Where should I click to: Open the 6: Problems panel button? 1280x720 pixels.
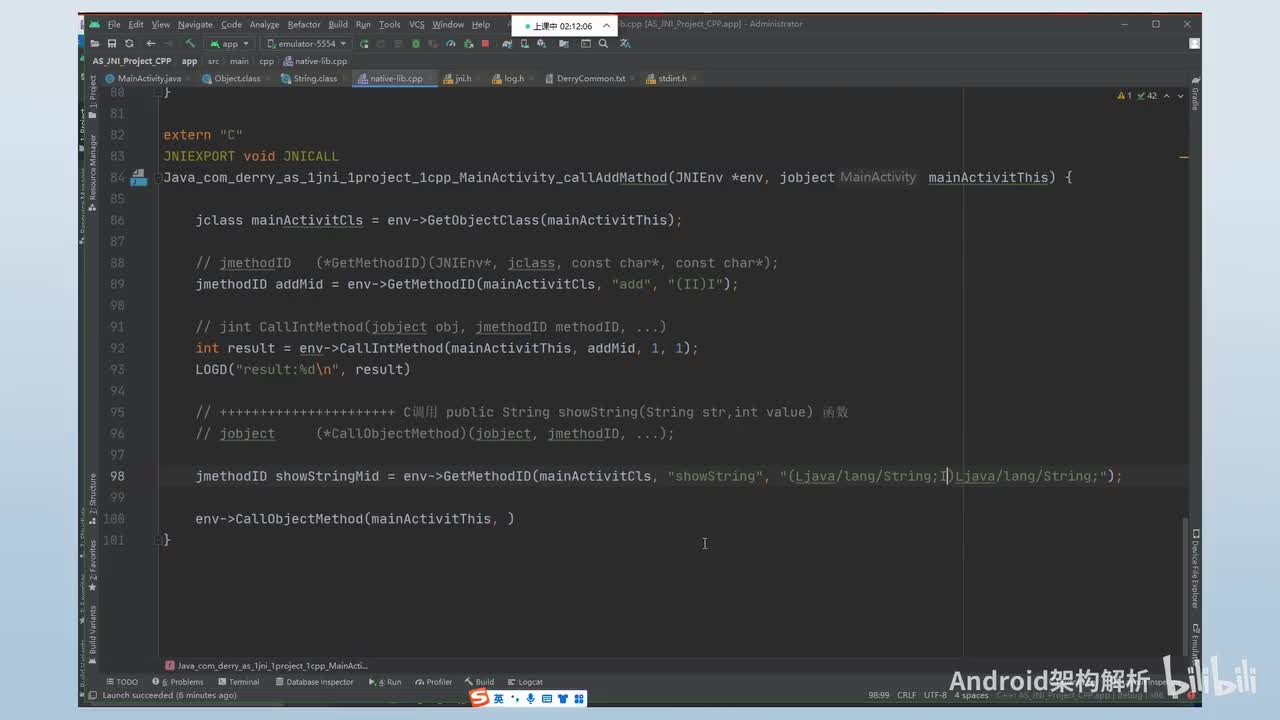coord(176,682)
